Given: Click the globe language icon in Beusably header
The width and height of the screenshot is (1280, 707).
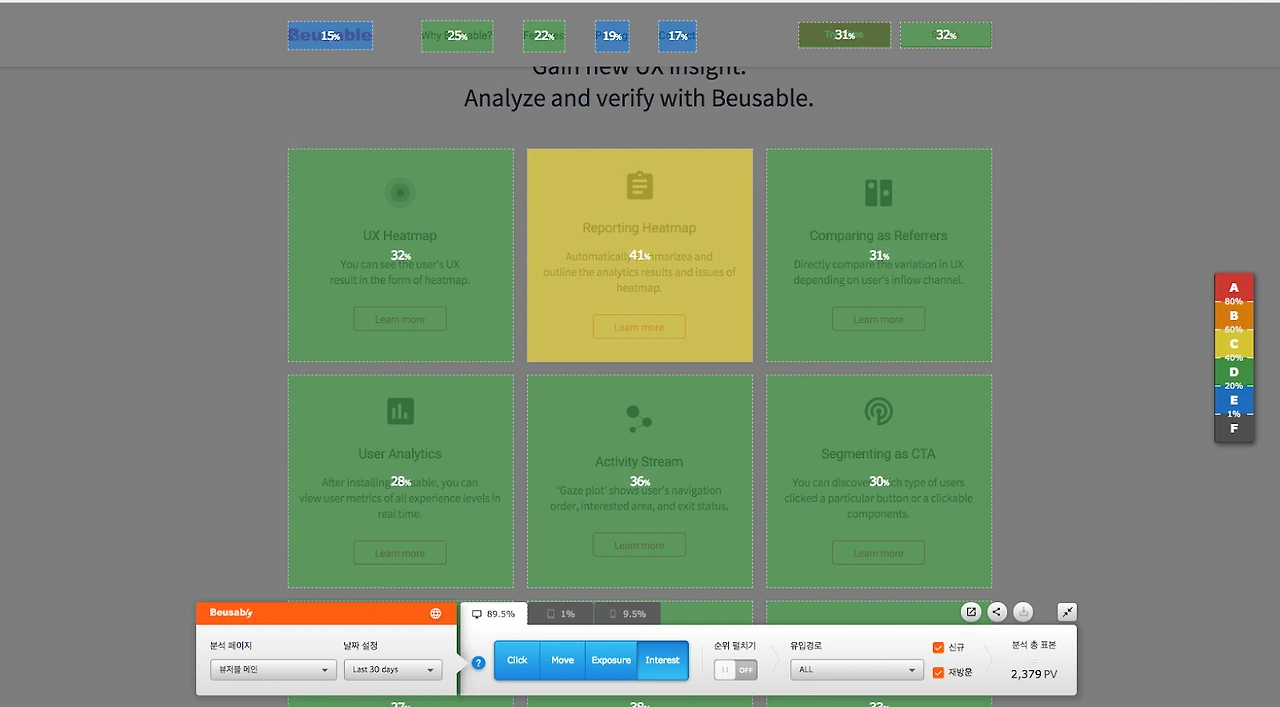Looking at the screenshot, I should (435, 613).
